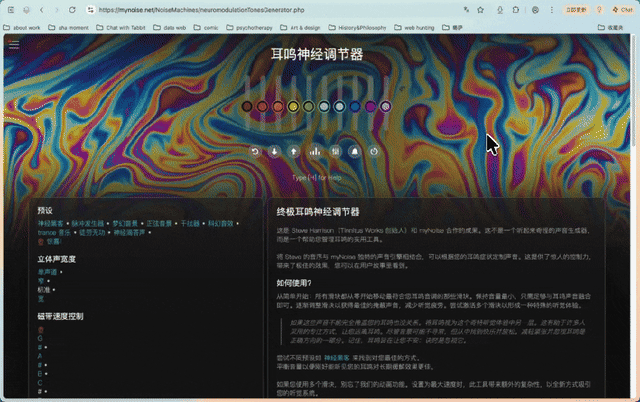Open the about work bookmark folder
The width and height of the screenshot is (640, 402).
tap(22, 28)
